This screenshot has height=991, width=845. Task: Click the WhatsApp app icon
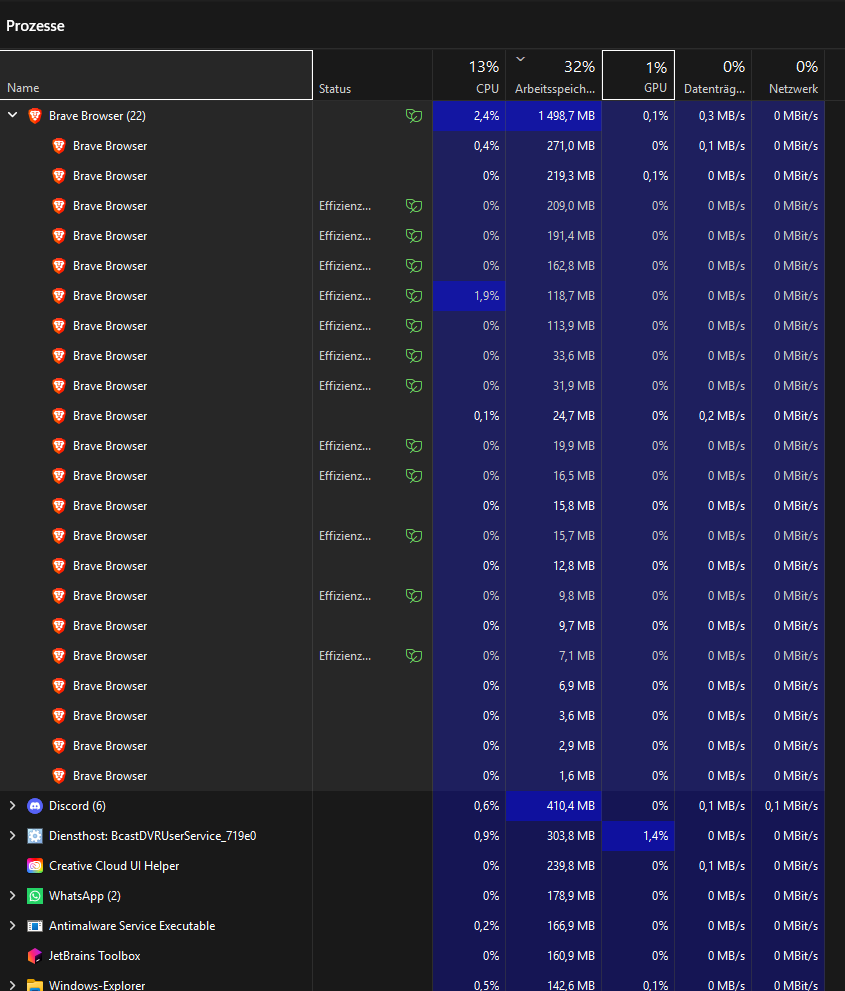[x=35, y=896]
